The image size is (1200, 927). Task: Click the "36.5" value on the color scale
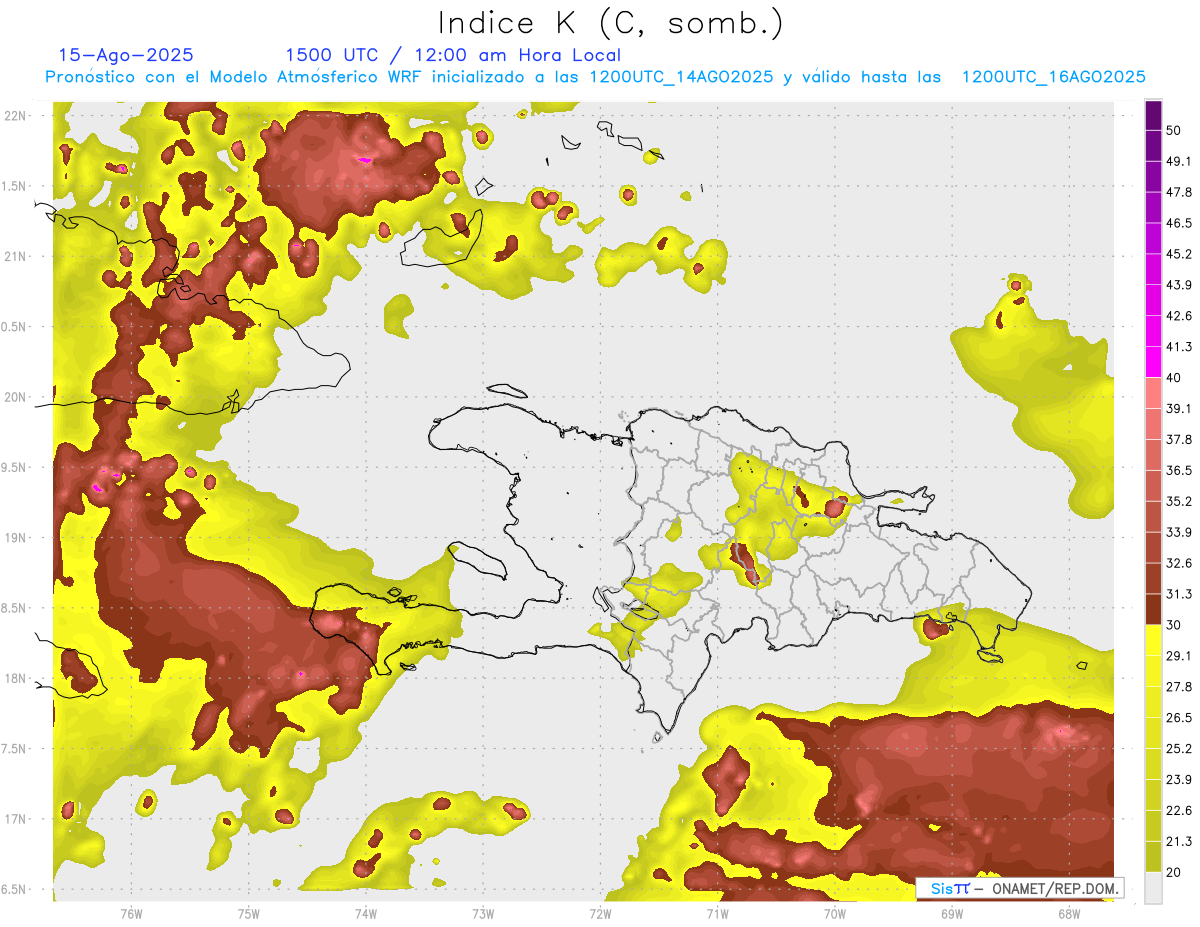(1179, 470)
